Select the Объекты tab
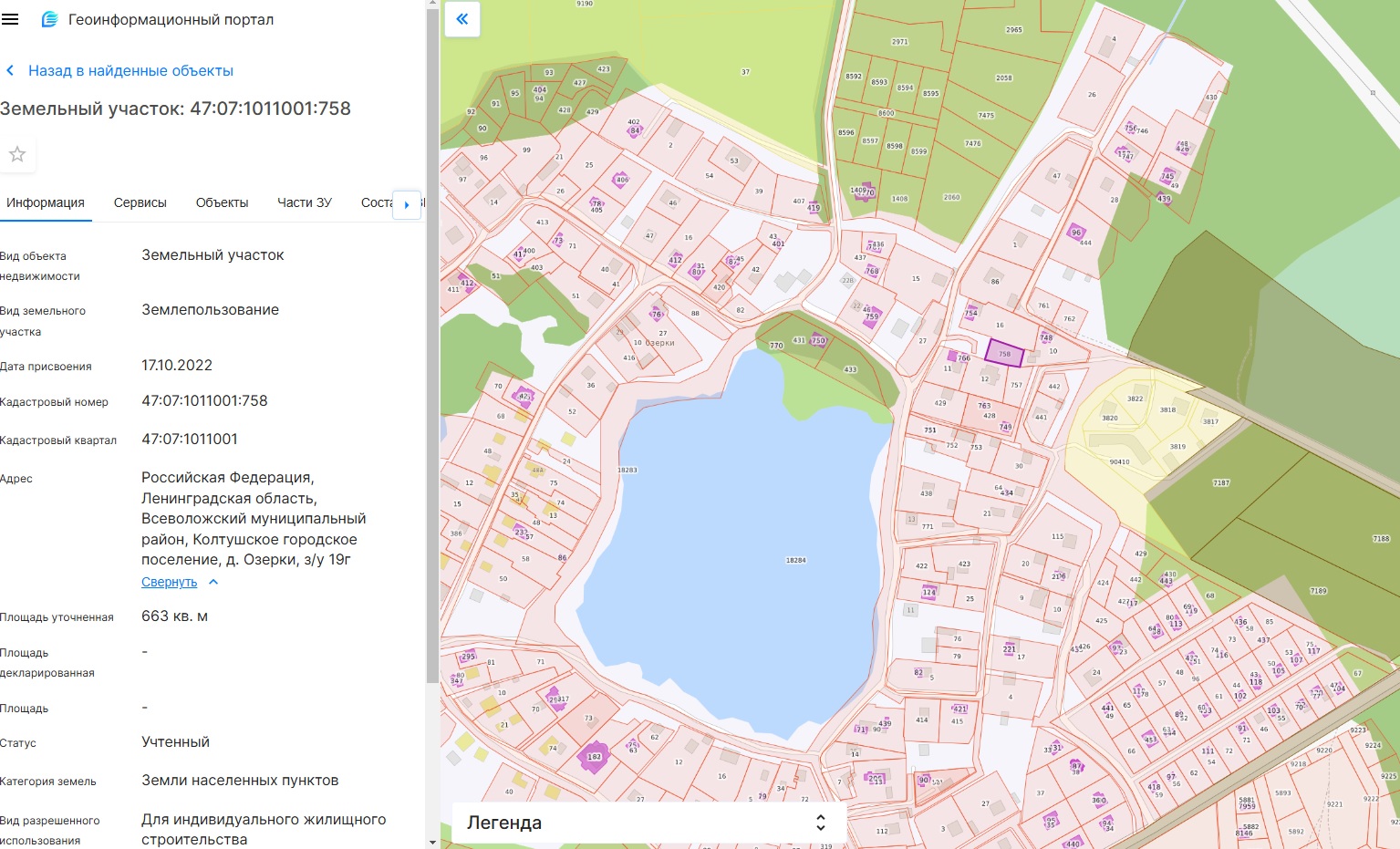The image size is (1400, 849). click(222, 202)
